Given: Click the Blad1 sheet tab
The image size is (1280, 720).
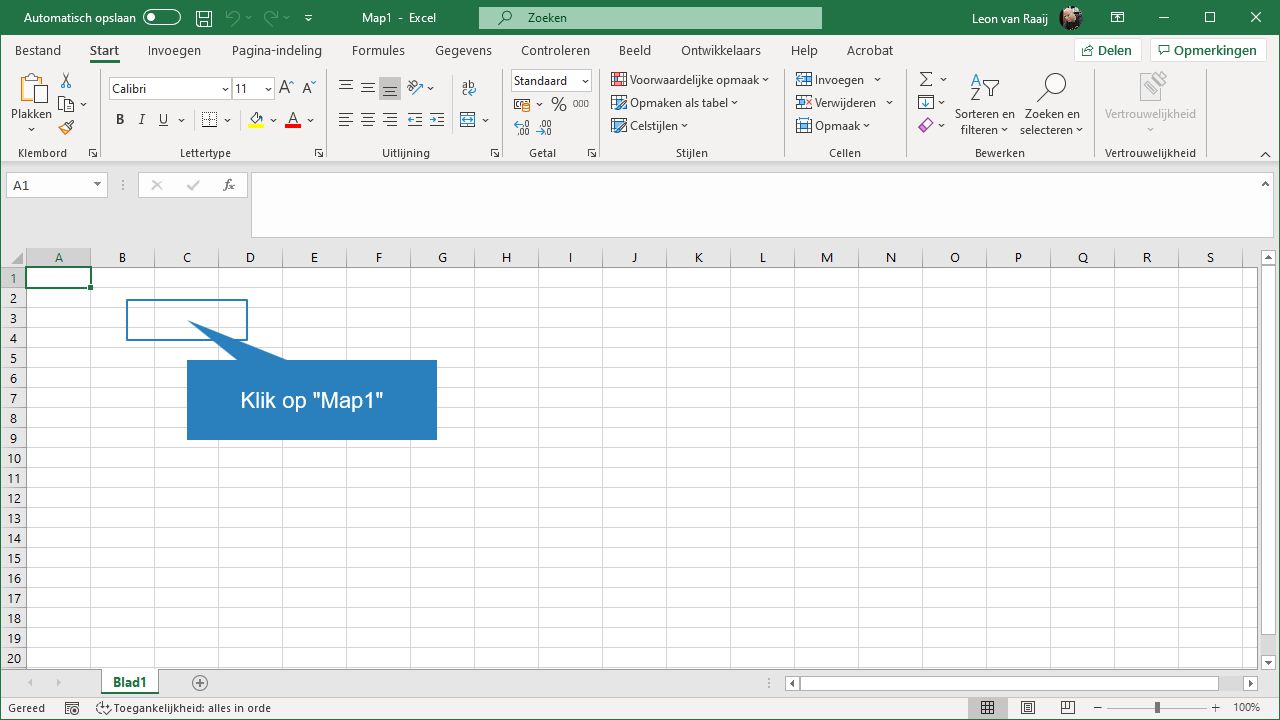Looking at the screenshot, I should tap(129, 682).
